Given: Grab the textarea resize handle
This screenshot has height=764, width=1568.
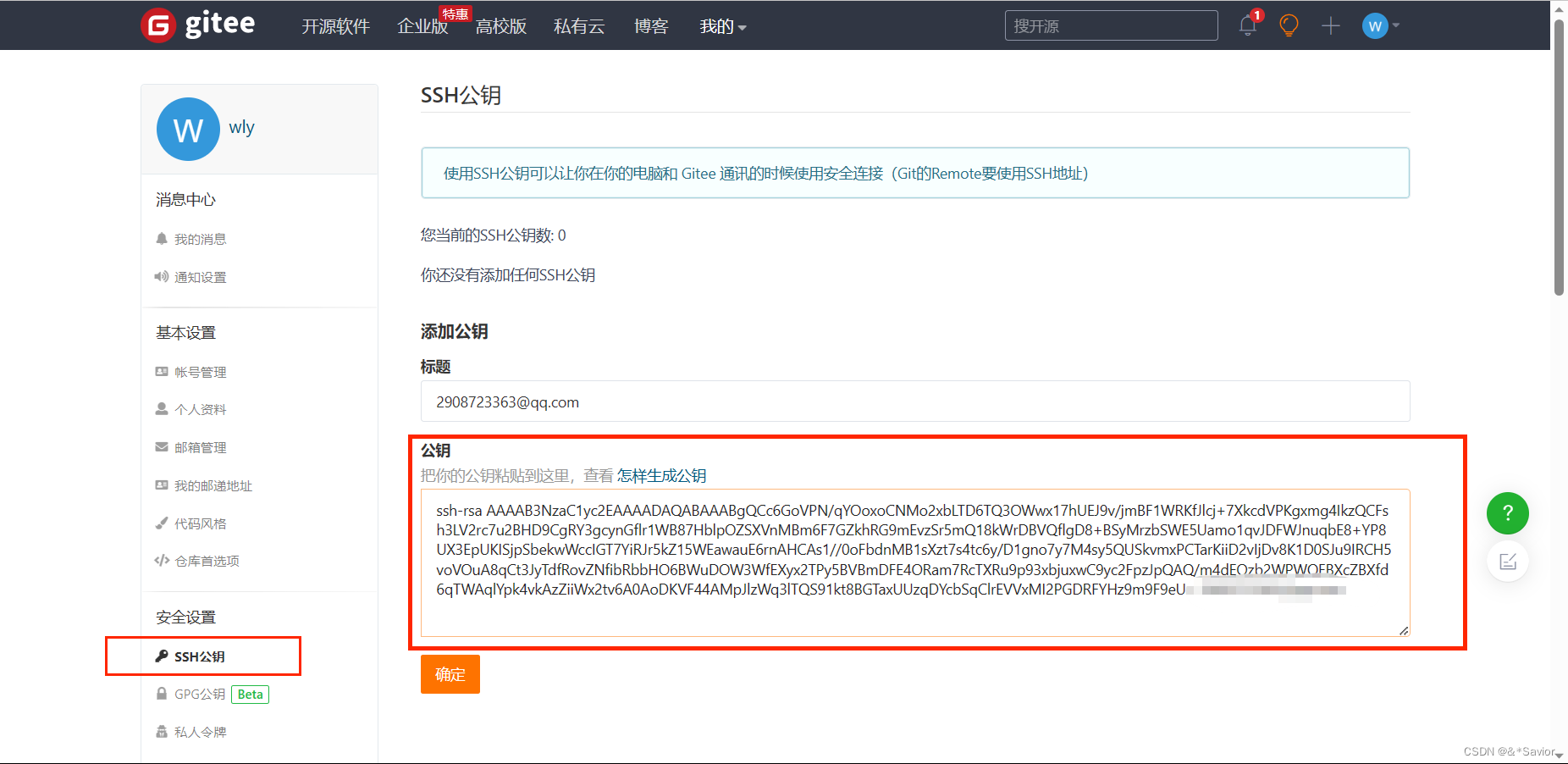Looking at the screenshot, I should pyautogui.click(x=1404, y=630).
